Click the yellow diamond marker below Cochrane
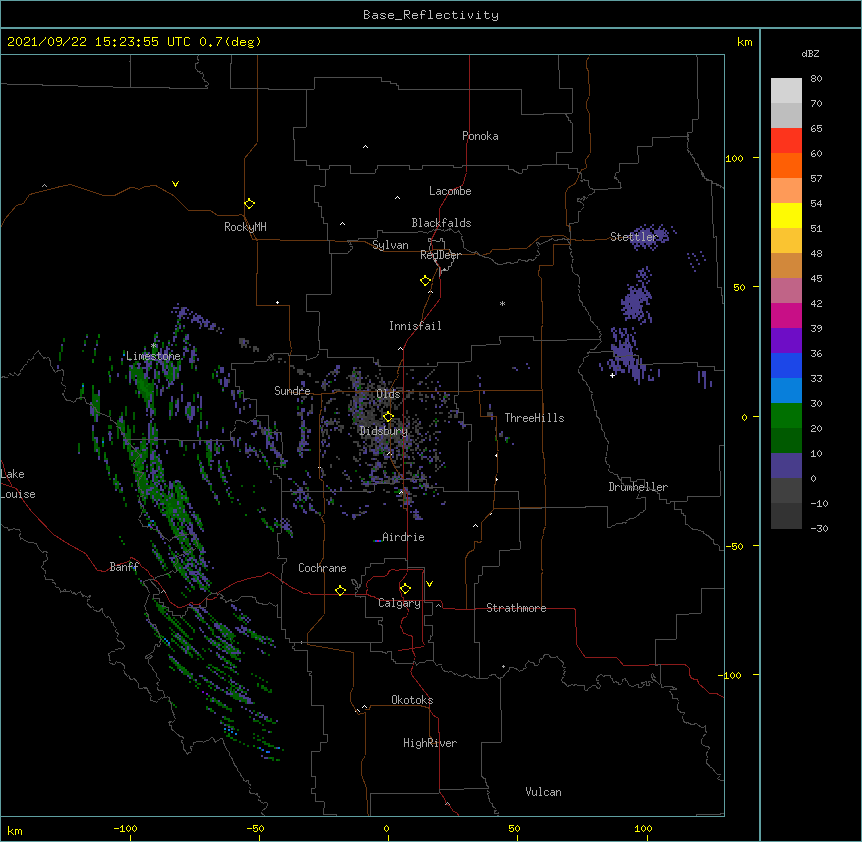 click(340, 590)
